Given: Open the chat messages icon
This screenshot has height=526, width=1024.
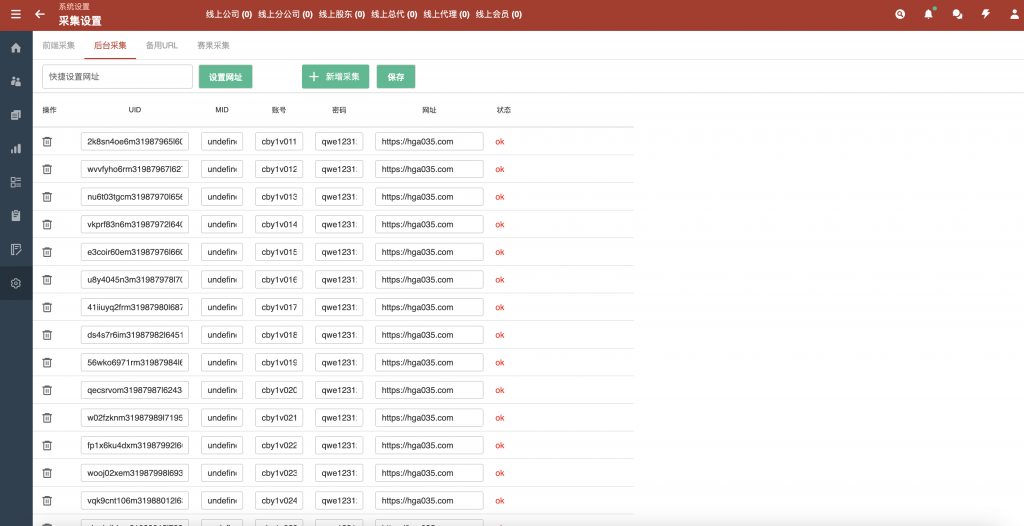Looking at the screenshot, I should (957, 14).
